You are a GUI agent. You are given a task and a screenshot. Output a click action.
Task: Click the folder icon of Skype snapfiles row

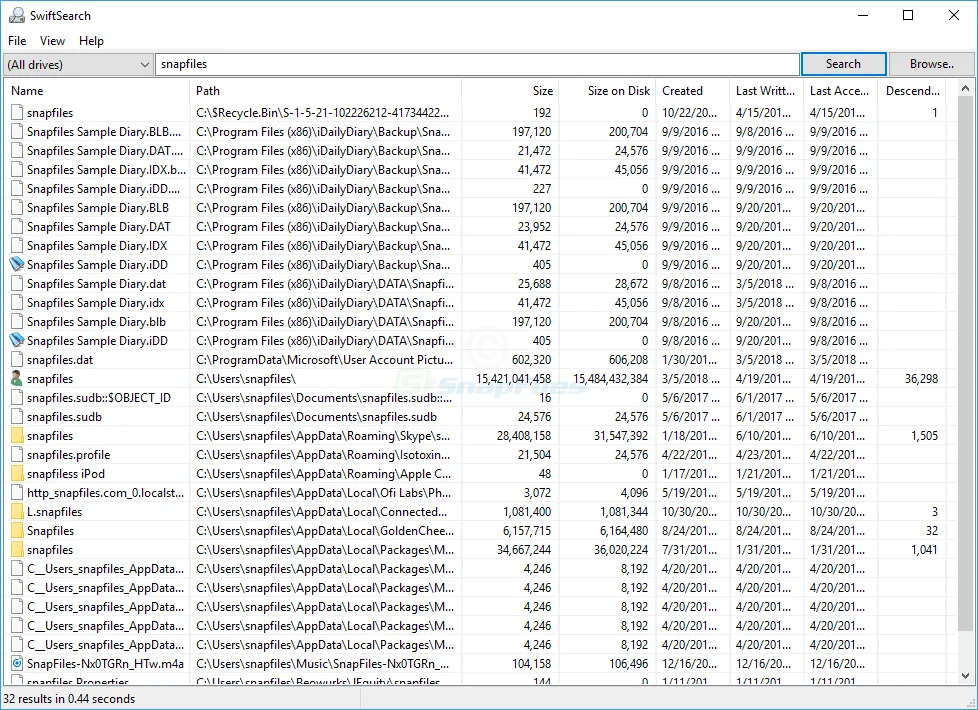(x=17, y=435)
